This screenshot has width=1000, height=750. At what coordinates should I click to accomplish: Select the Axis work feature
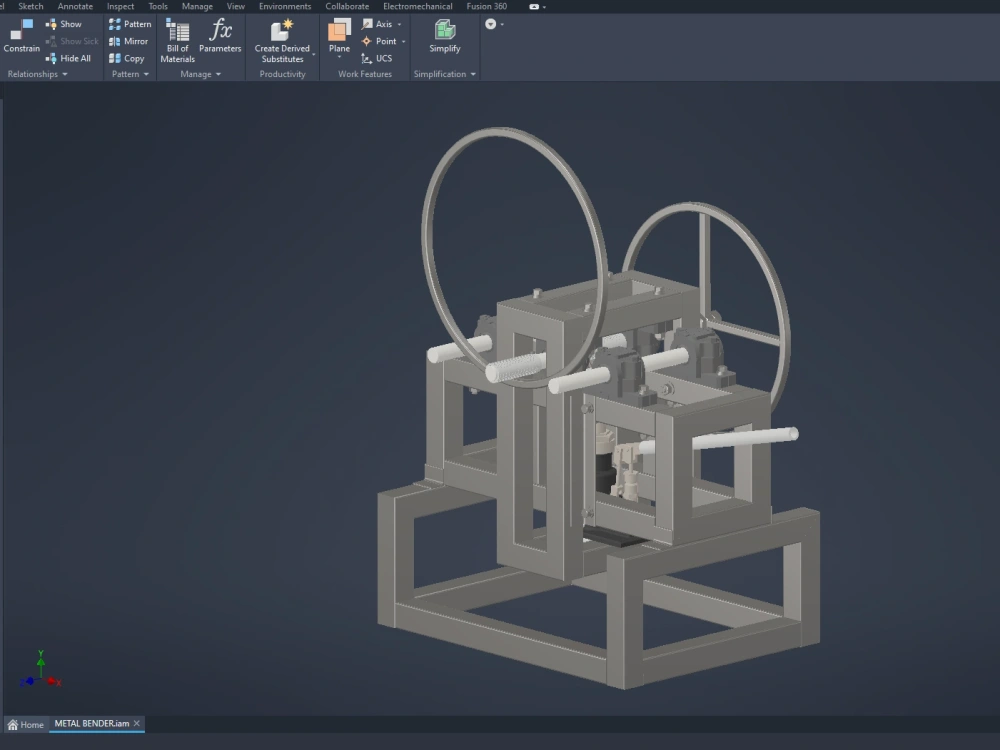pos(377,24)
